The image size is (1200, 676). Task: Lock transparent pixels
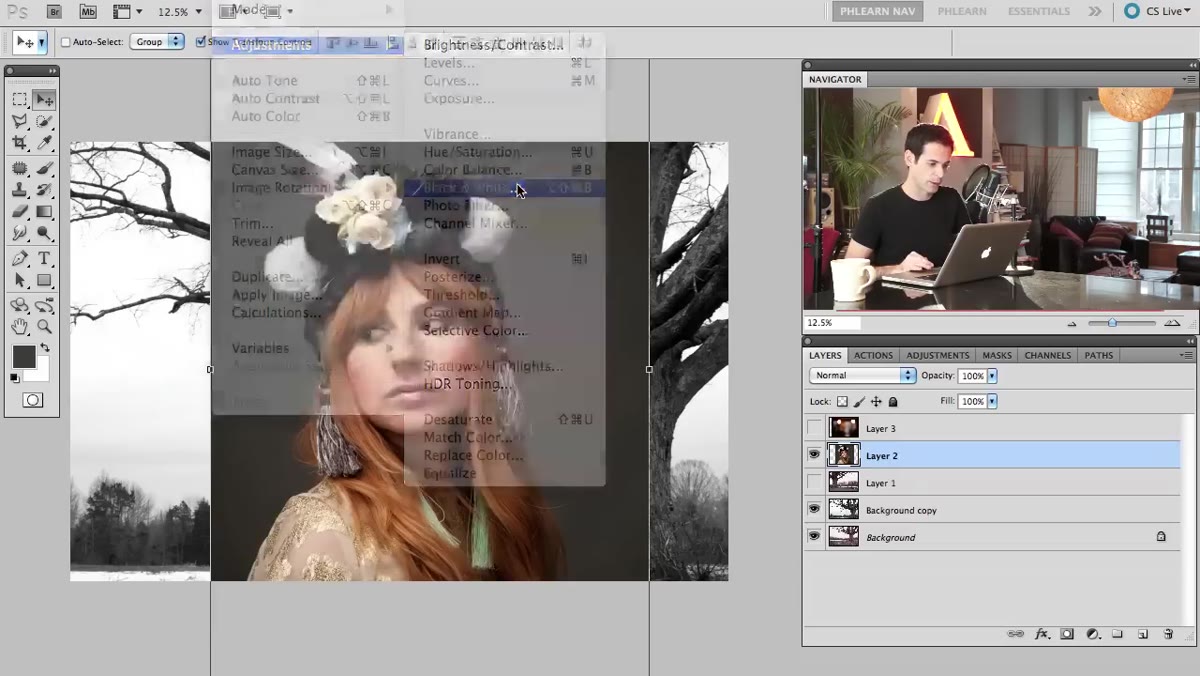842,401
